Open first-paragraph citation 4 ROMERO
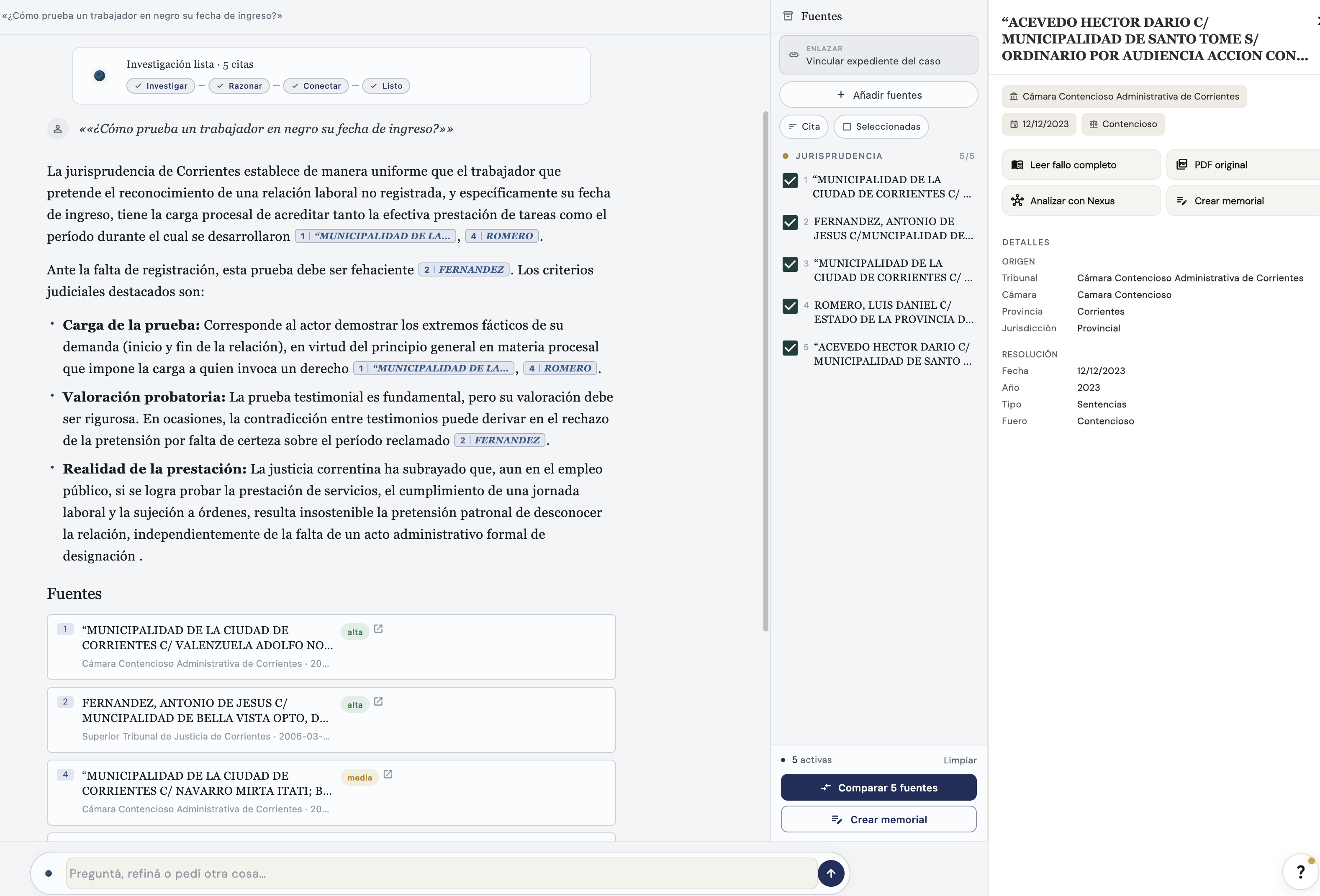Image resolution: width=1320 pixels, height=896 pixels. coord(502,236)
